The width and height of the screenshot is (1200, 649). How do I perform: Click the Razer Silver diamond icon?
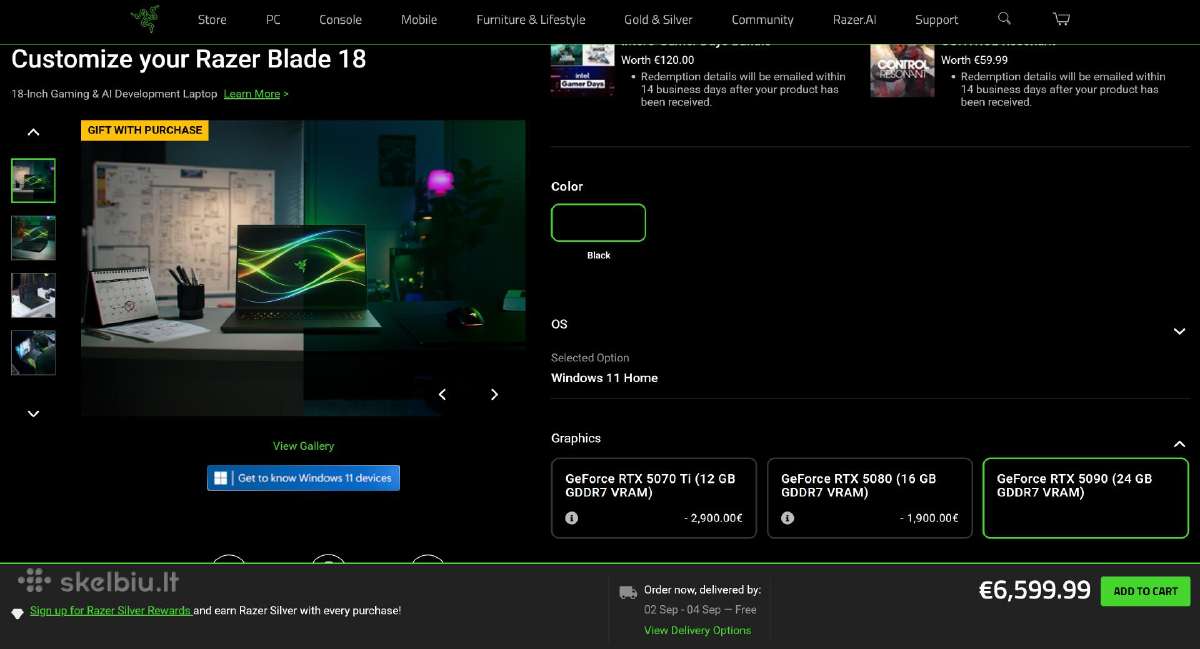[x=17, y=612]
